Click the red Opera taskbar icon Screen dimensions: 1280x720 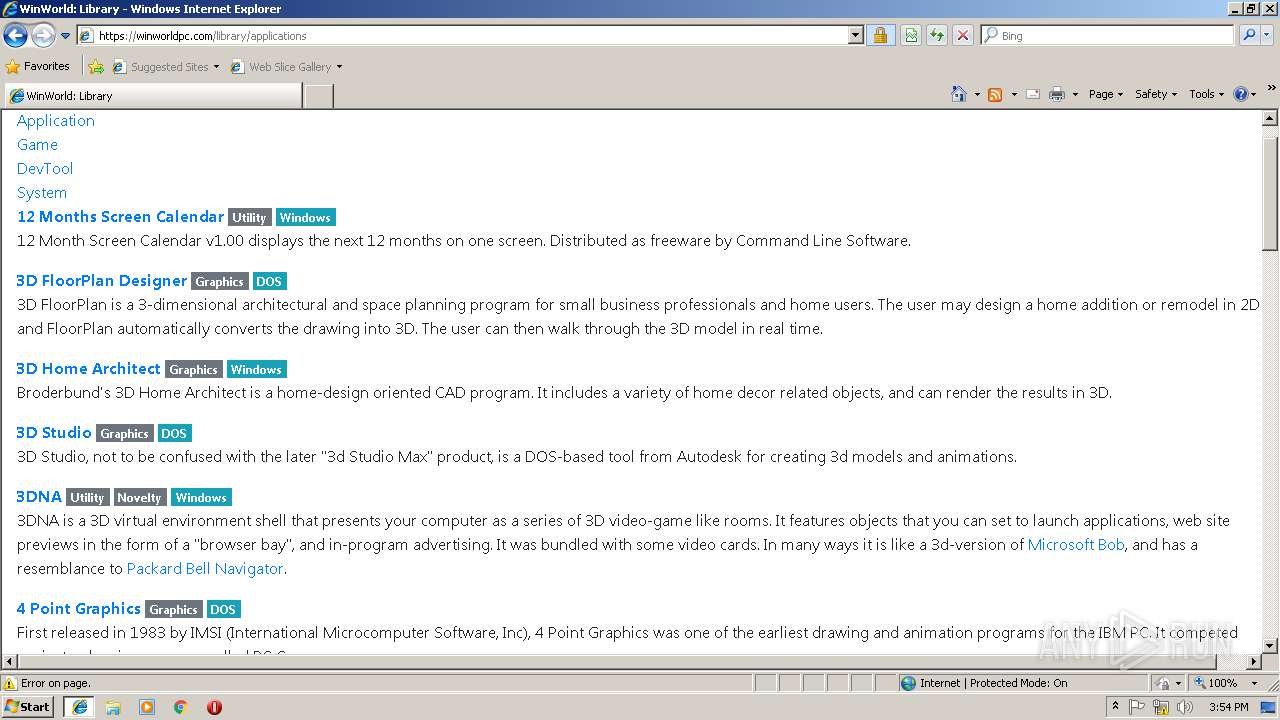coord(214,707)
